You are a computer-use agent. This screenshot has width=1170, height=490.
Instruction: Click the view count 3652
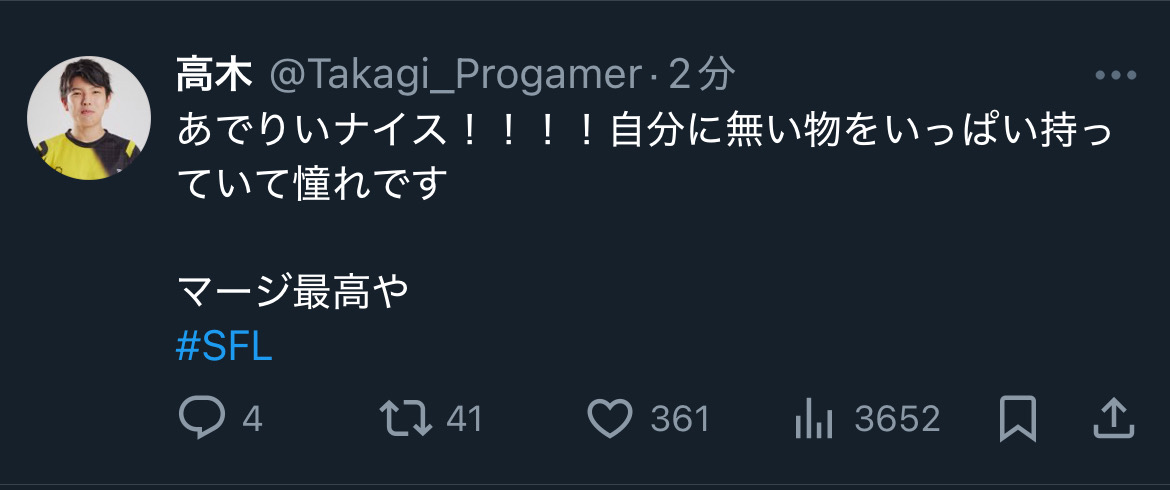(x=897, y=419)
